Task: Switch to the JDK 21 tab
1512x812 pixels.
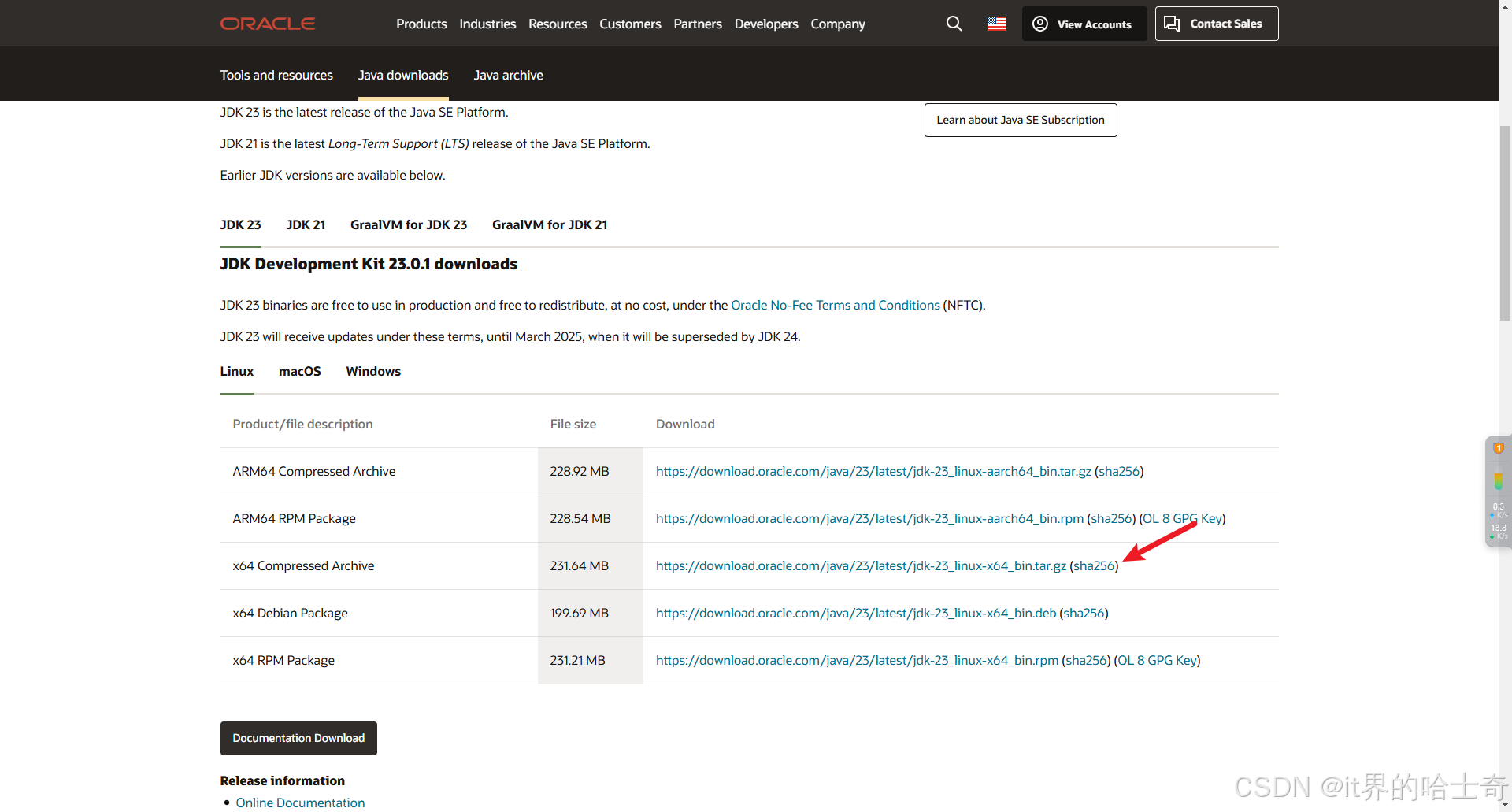Action: [306, 224]
